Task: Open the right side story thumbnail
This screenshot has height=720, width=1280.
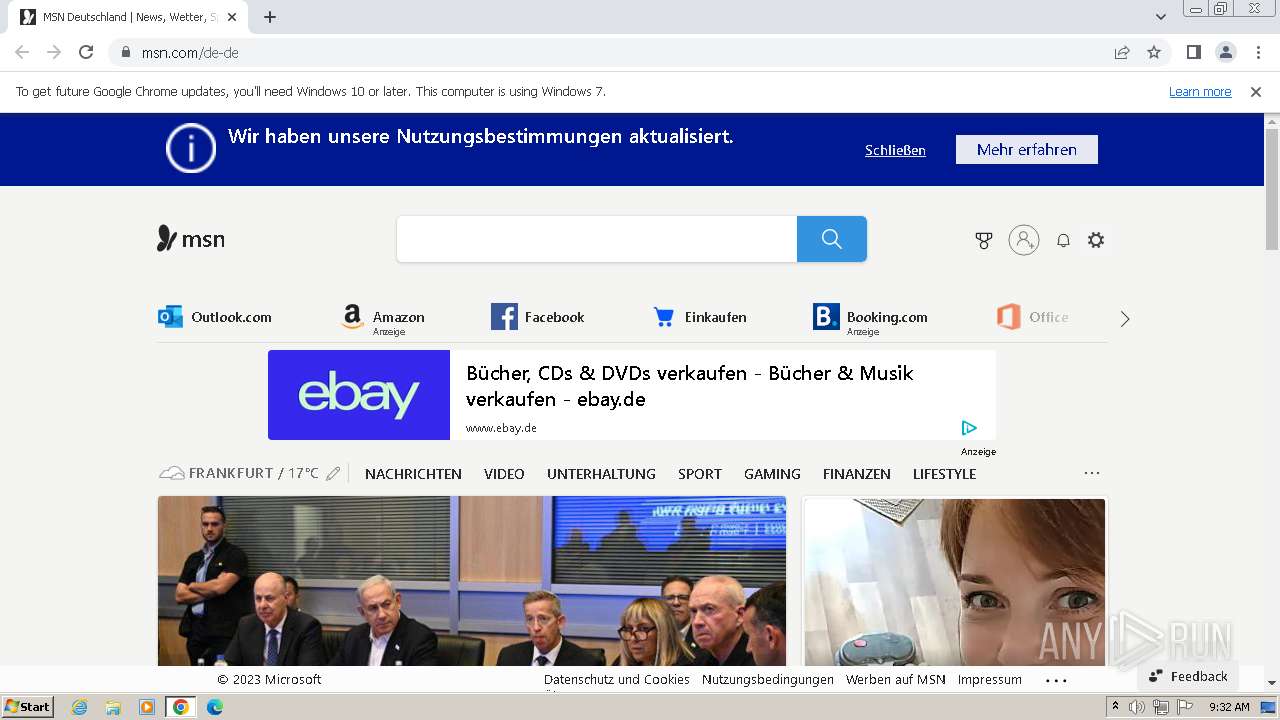Action: coord(955,583)
